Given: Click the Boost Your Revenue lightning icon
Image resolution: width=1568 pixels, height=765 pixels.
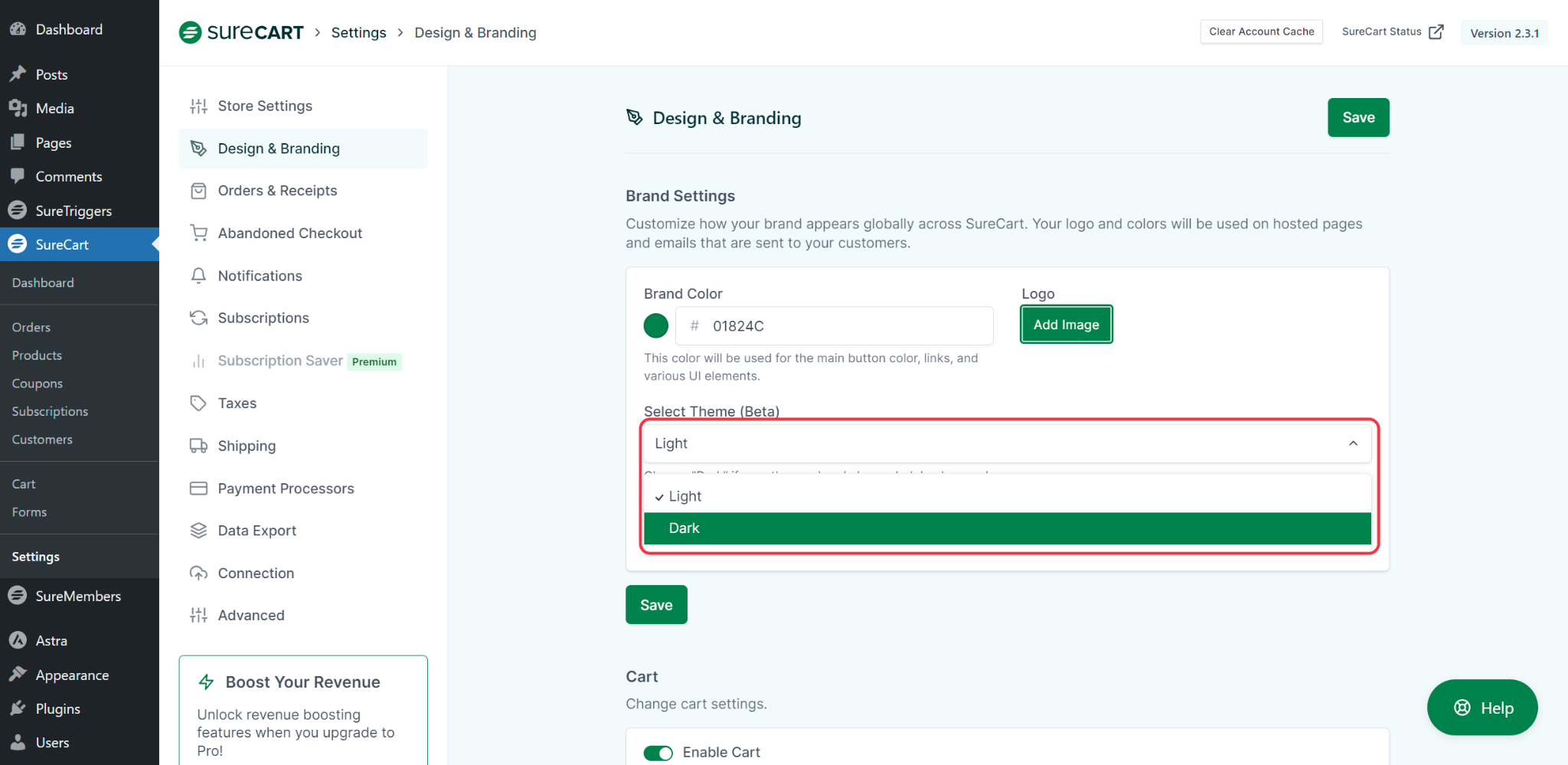Looking at the screenshot, I should pyautogui.click(x=206, y=682).
